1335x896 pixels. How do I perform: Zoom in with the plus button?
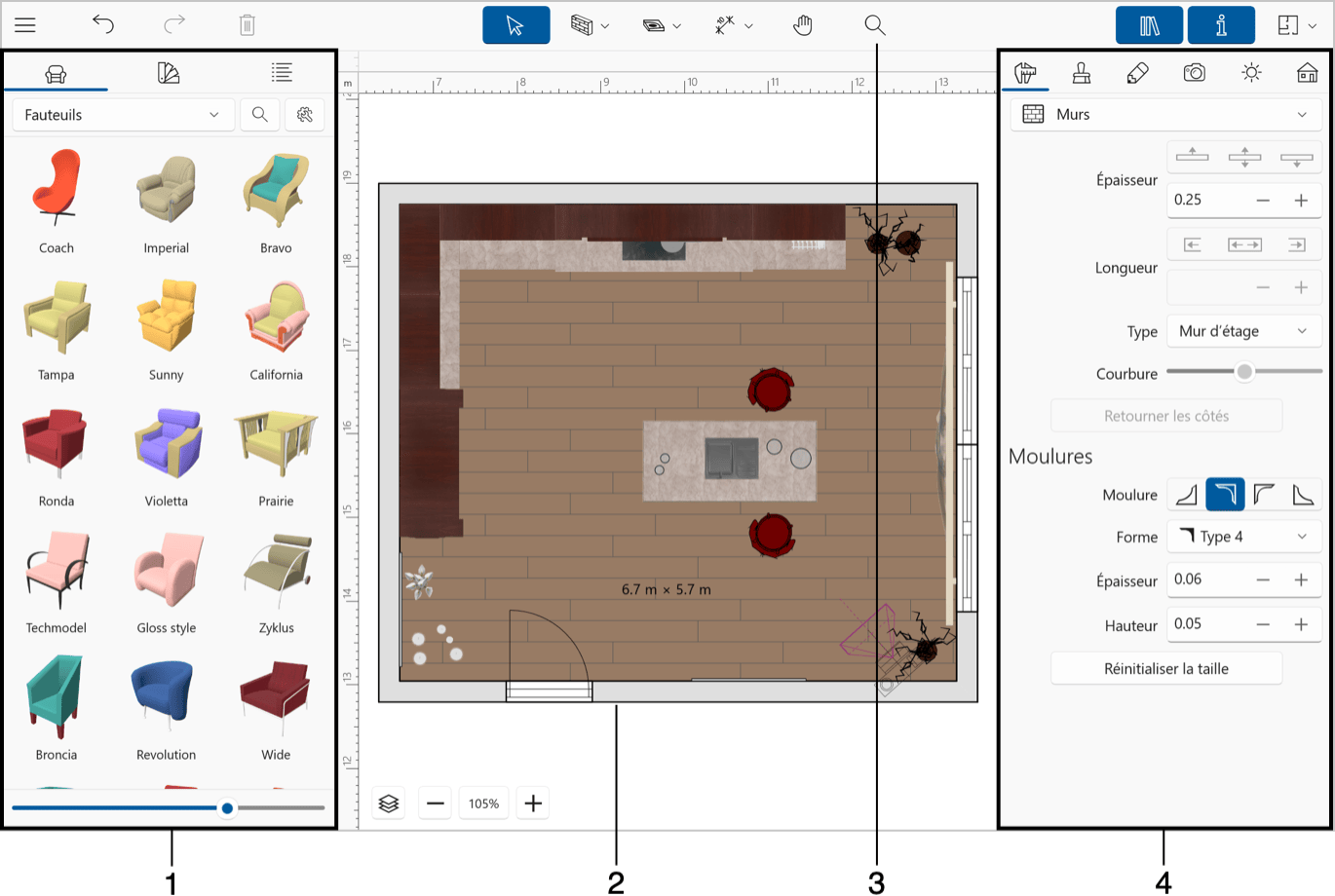(x=533, y=803)
